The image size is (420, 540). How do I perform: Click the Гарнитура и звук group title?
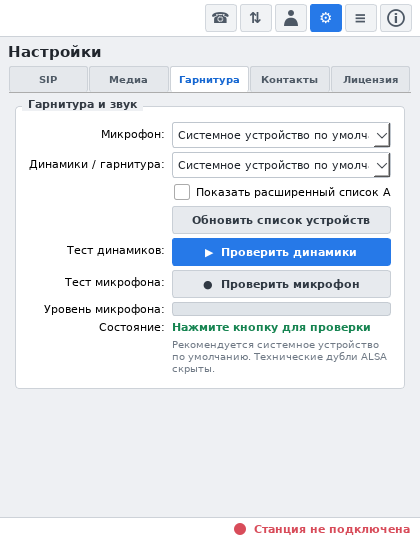pyautogui.click(x=83, y=104)
